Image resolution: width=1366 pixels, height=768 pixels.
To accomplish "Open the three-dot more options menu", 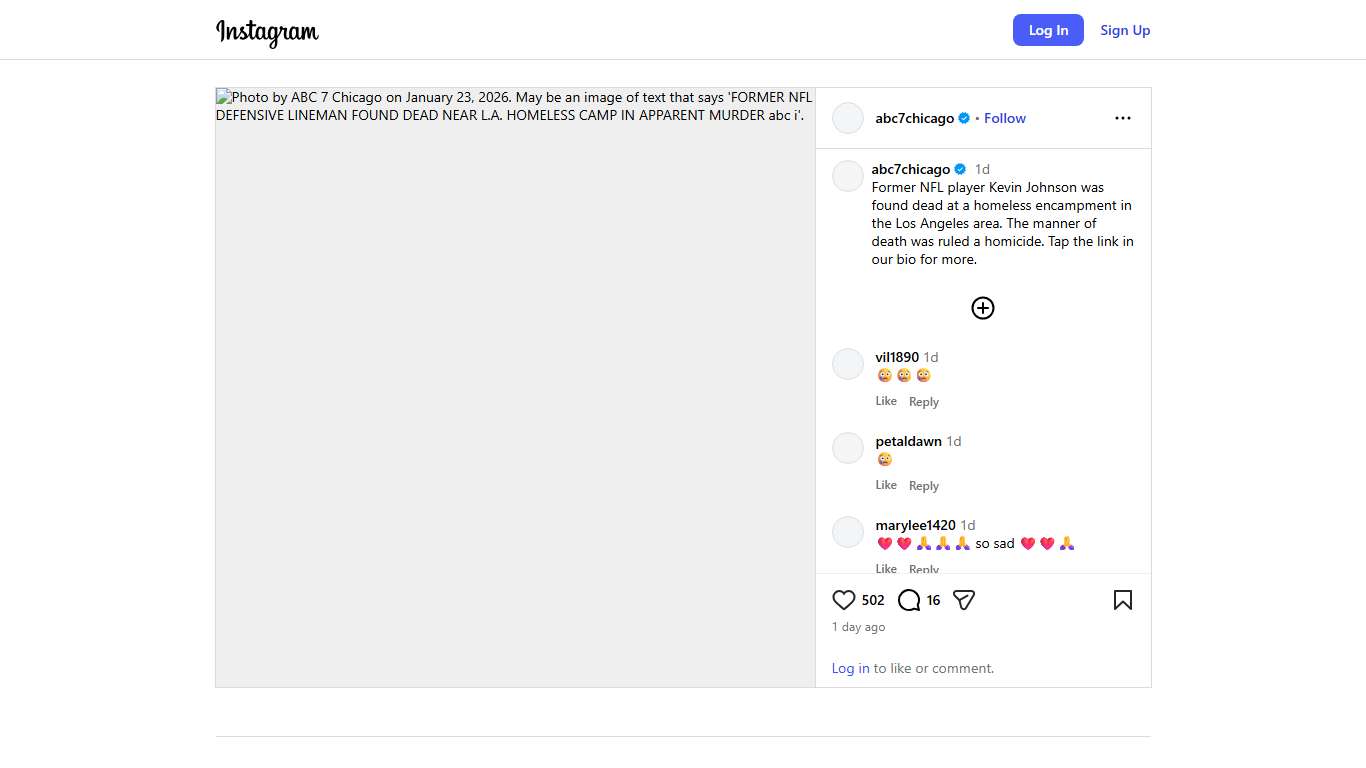I will pyautogui.click(x=1122, y=118).
